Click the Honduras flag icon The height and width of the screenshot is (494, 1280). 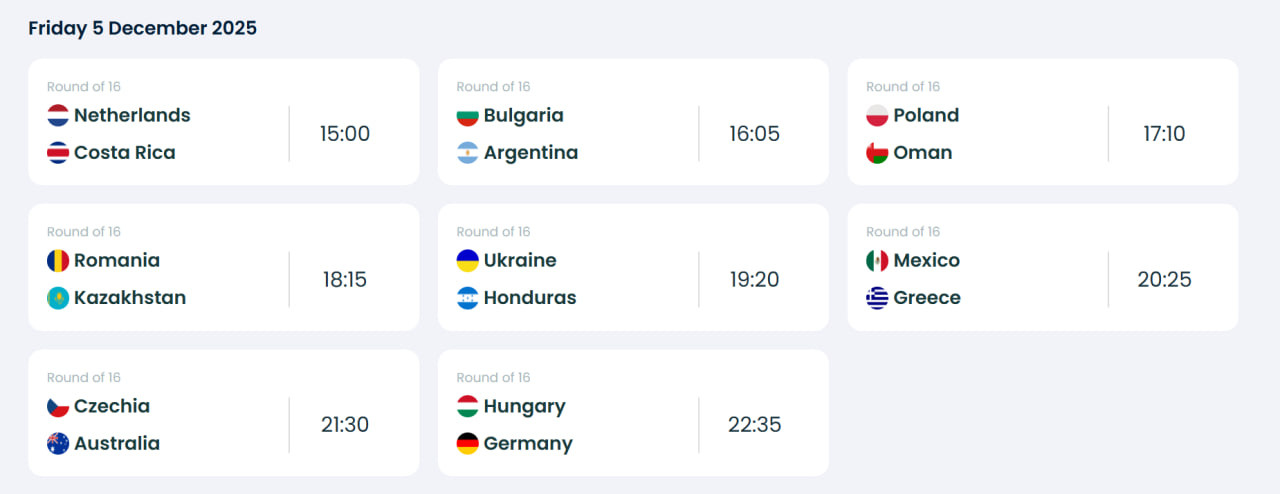pos(467,298)
